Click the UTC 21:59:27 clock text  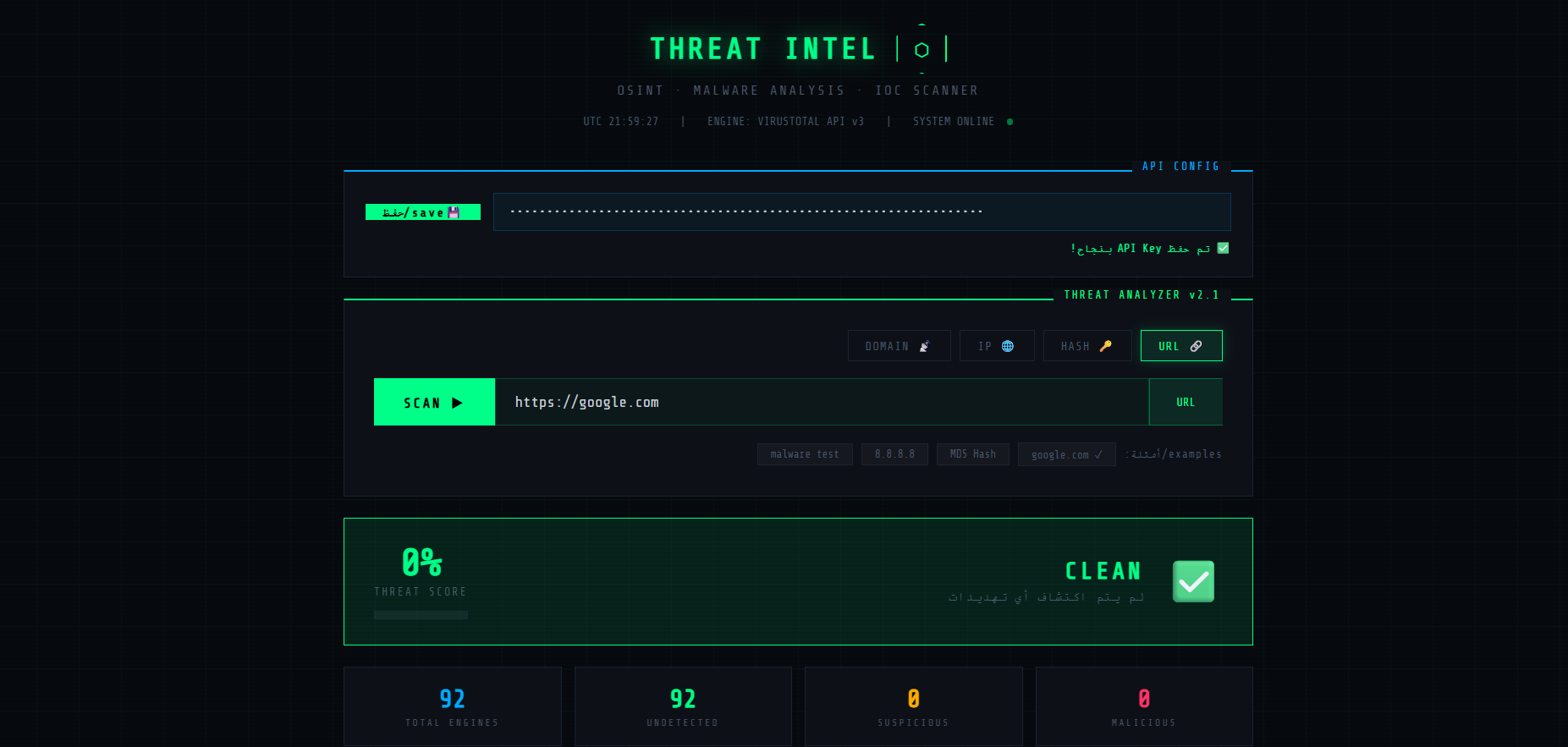pyautogui.click(x=620, y=122)
